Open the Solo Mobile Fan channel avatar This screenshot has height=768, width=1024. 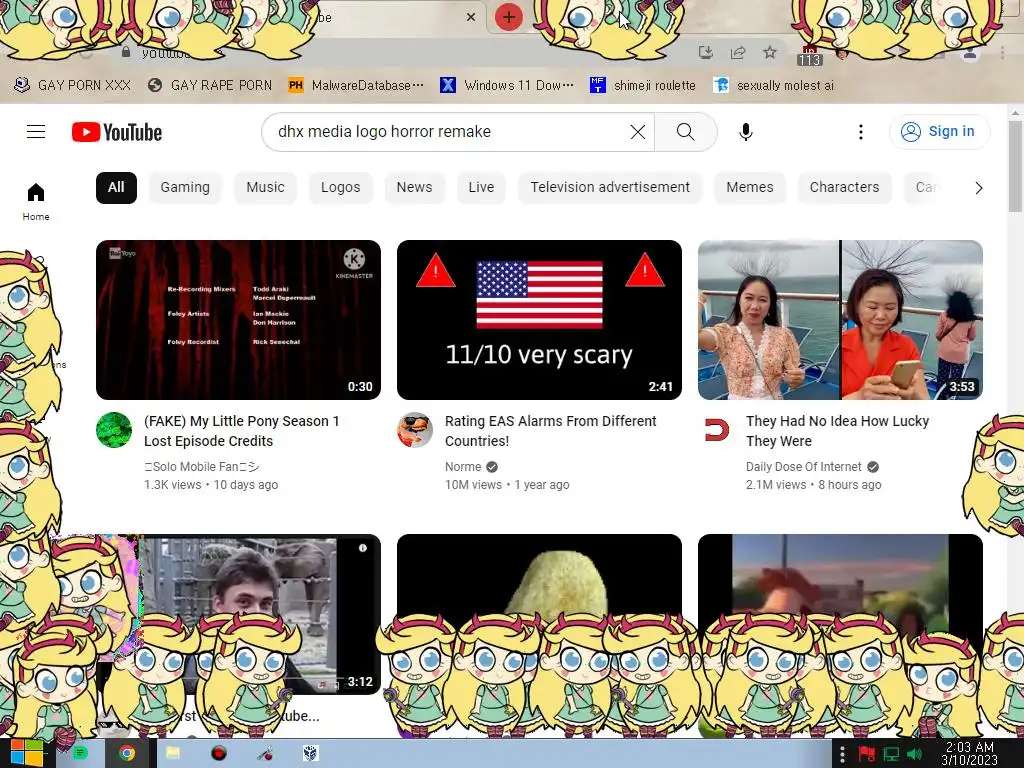[114, 430]
